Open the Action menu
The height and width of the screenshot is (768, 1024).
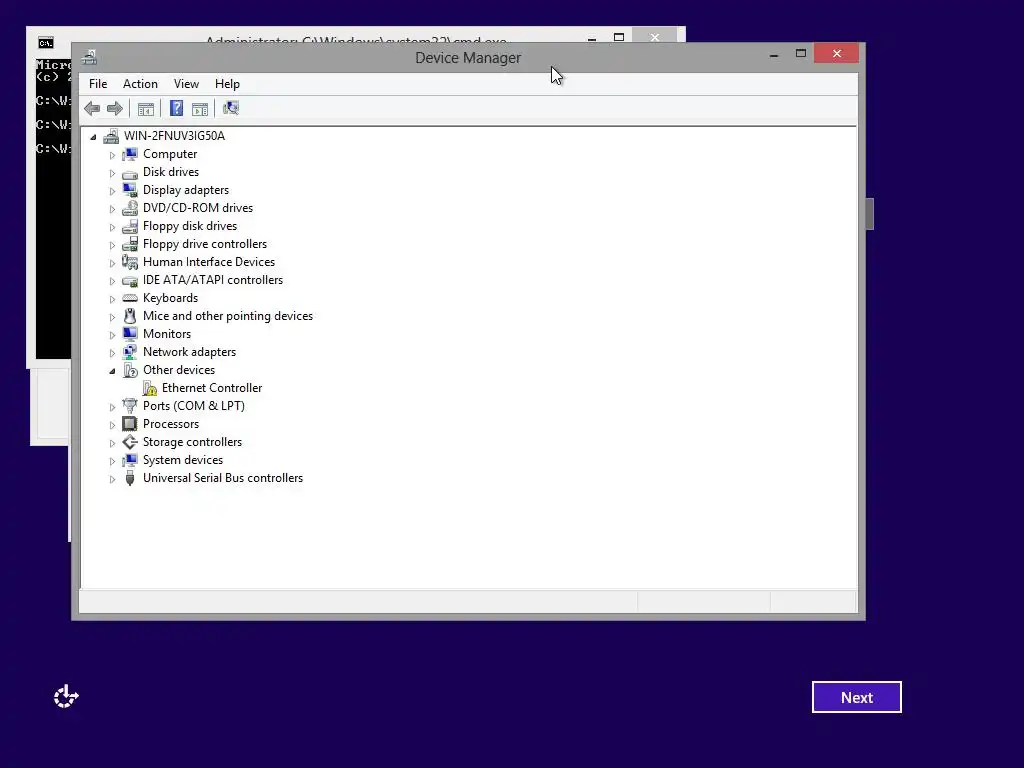(x=140, y=84)
